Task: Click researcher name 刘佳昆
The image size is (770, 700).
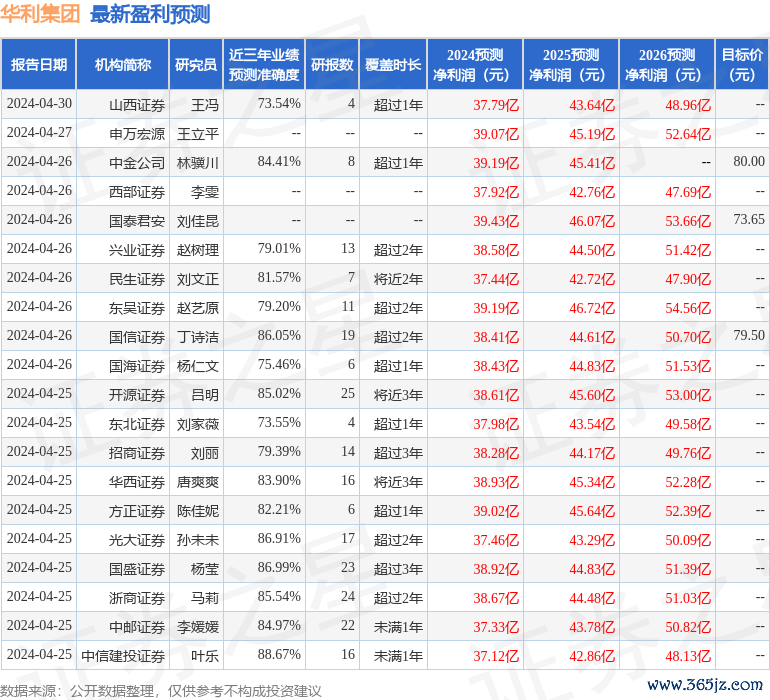Action: tap(198, 221)
